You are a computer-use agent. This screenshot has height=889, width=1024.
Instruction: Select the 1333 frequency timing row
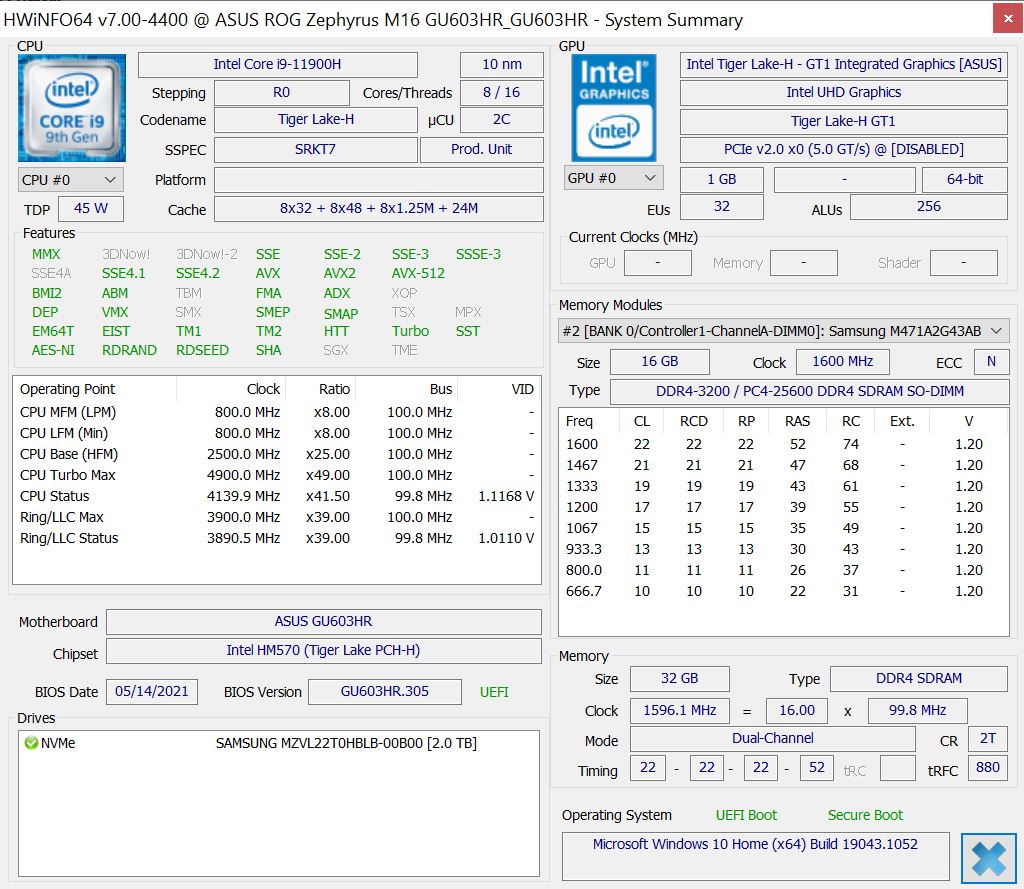pos(784,486)
